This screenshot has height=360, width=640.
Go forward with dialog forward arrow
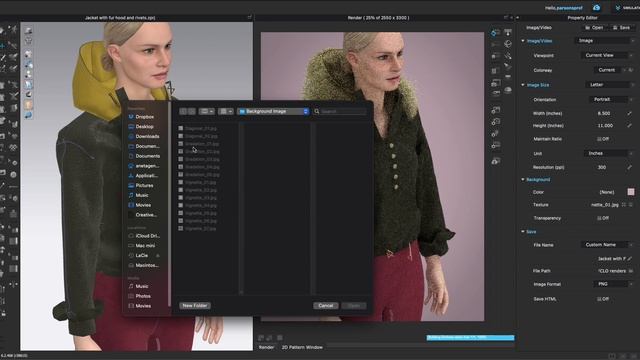pyautogui.click(x=191, y=111)
